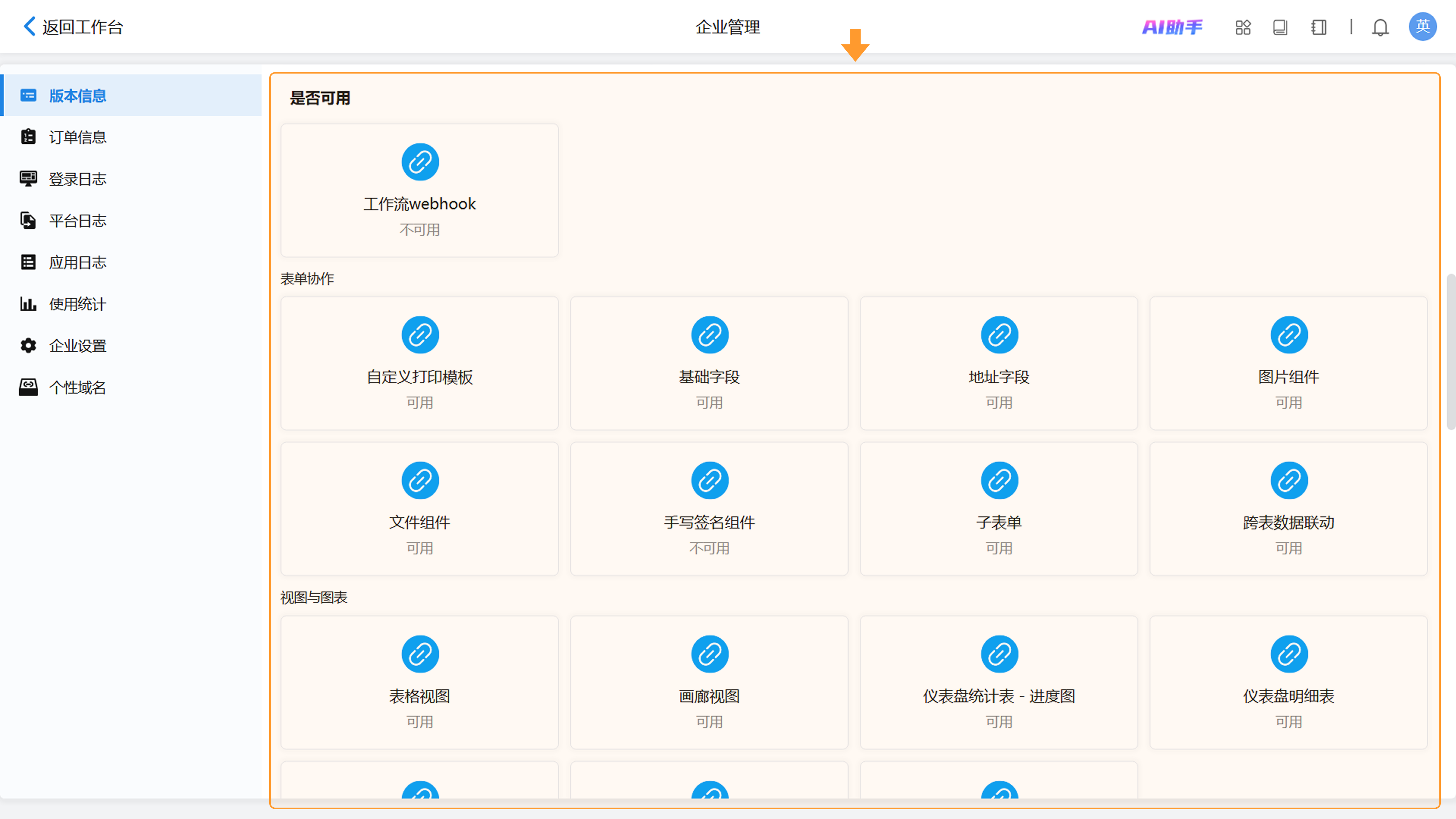Viewport: 1456px width, 819px height.
Task: Click the 子表单 link icon
Action: (x=999, y=481)
